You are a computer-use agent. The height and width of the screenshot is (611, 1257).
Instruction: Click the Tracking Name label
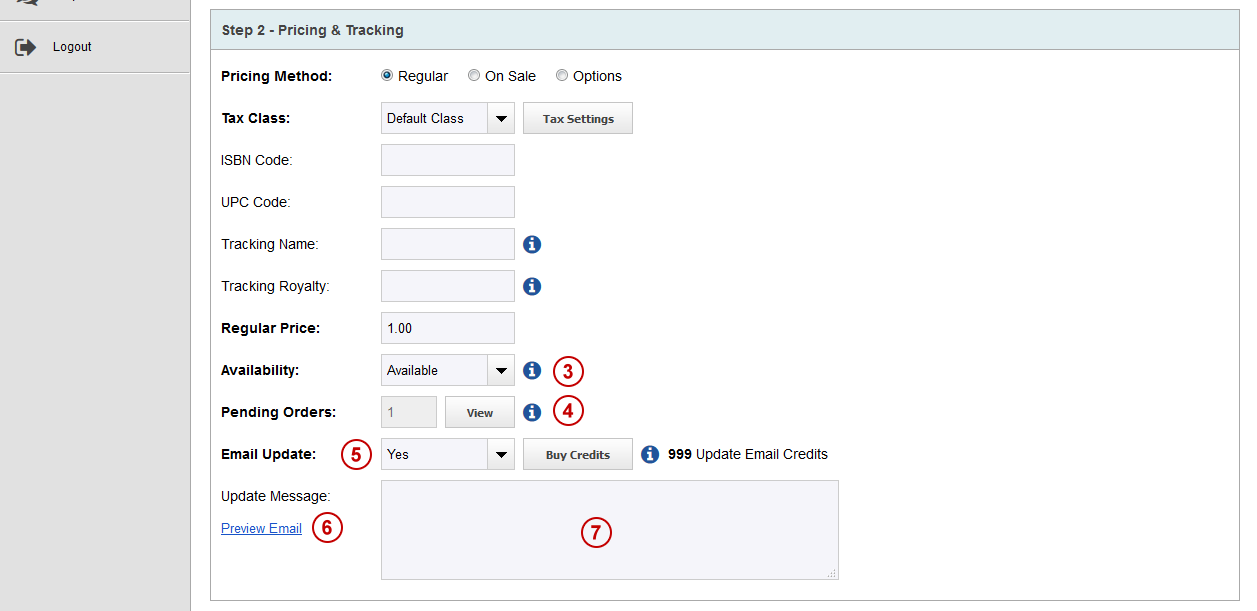coord(270,244)
